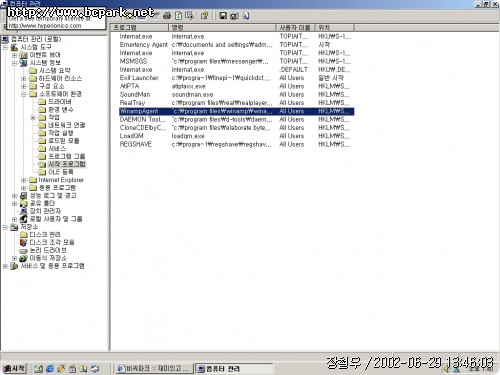Collapse the 소프트웨어 환경 folder
This screenshot has height=375, width=500.
pos(24,94)
